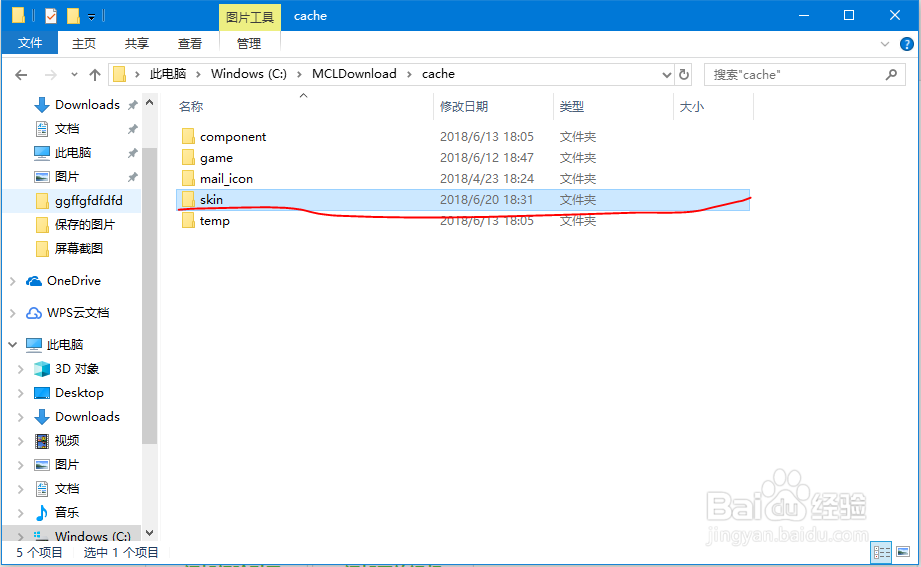Sort by the 名称 column header

point(191,106)
